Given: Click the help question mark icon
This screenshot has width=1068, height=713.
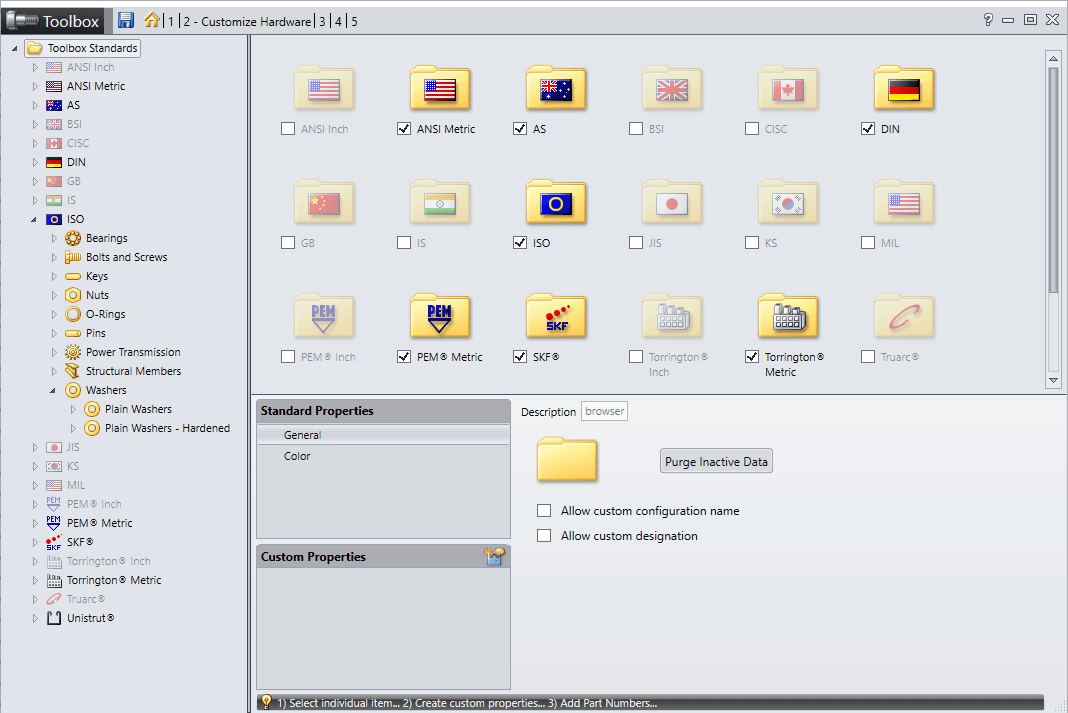Looking at the screenshot, I should [988, 20].
